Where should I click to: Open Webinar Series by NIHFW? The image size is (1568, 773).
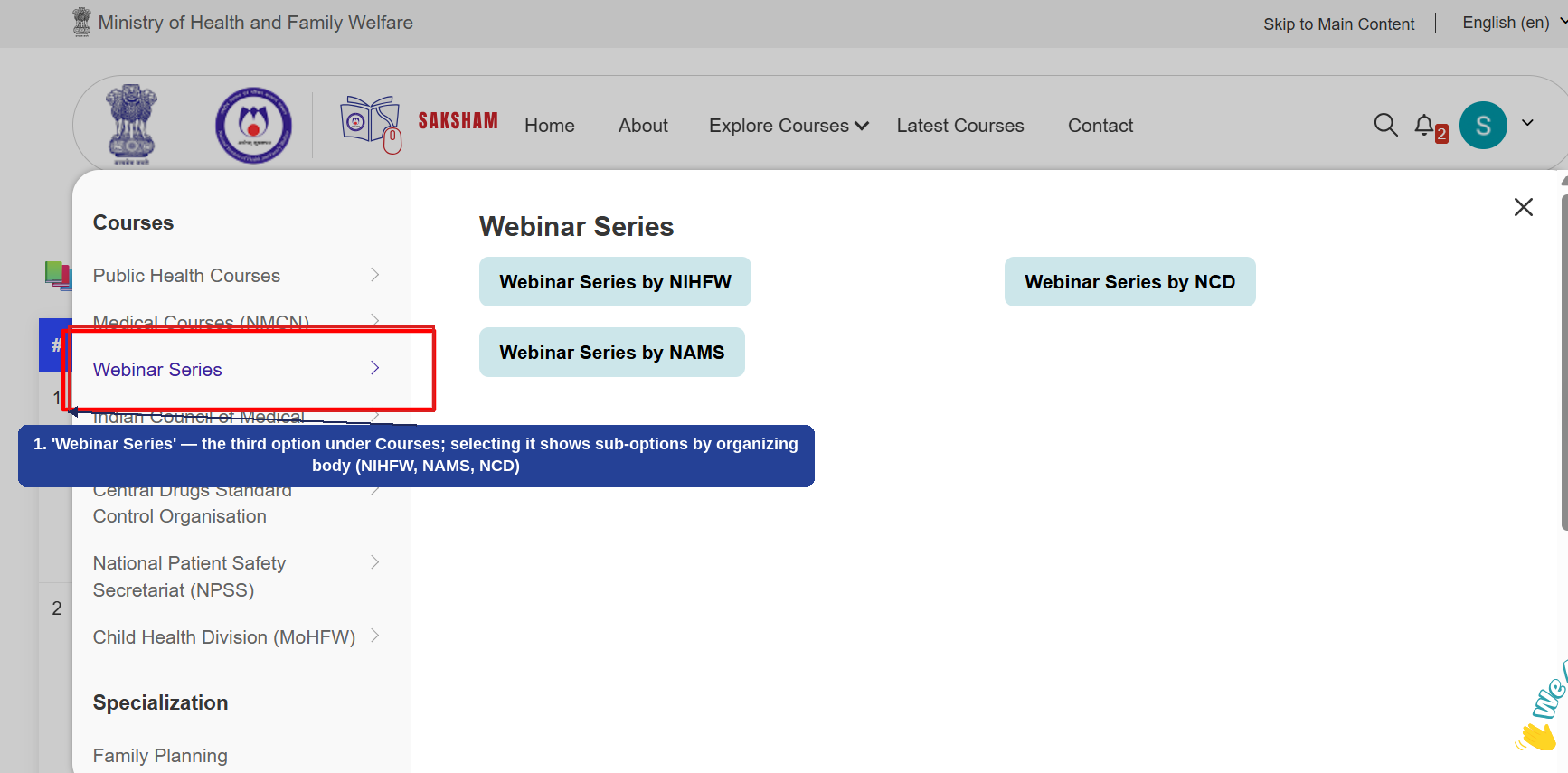pos(615,282)
